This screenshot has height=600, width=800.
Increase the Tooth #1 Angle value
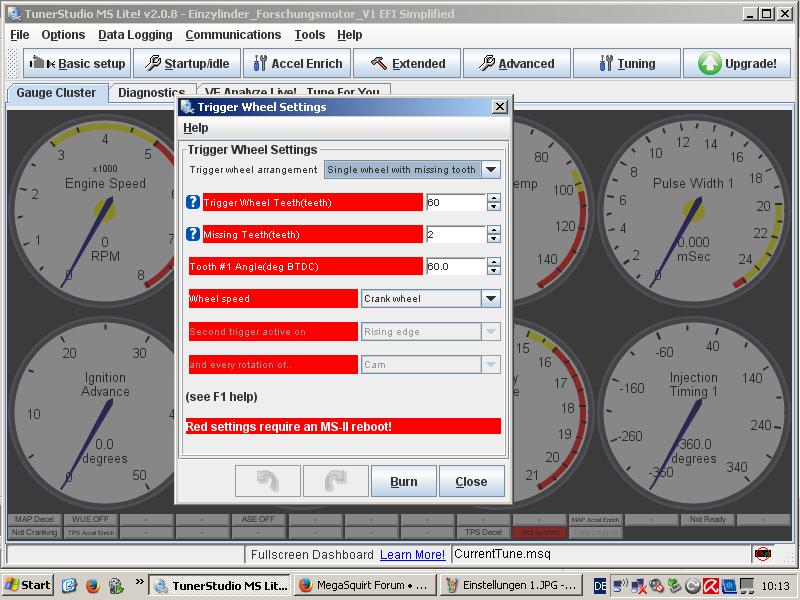point(494,262)
